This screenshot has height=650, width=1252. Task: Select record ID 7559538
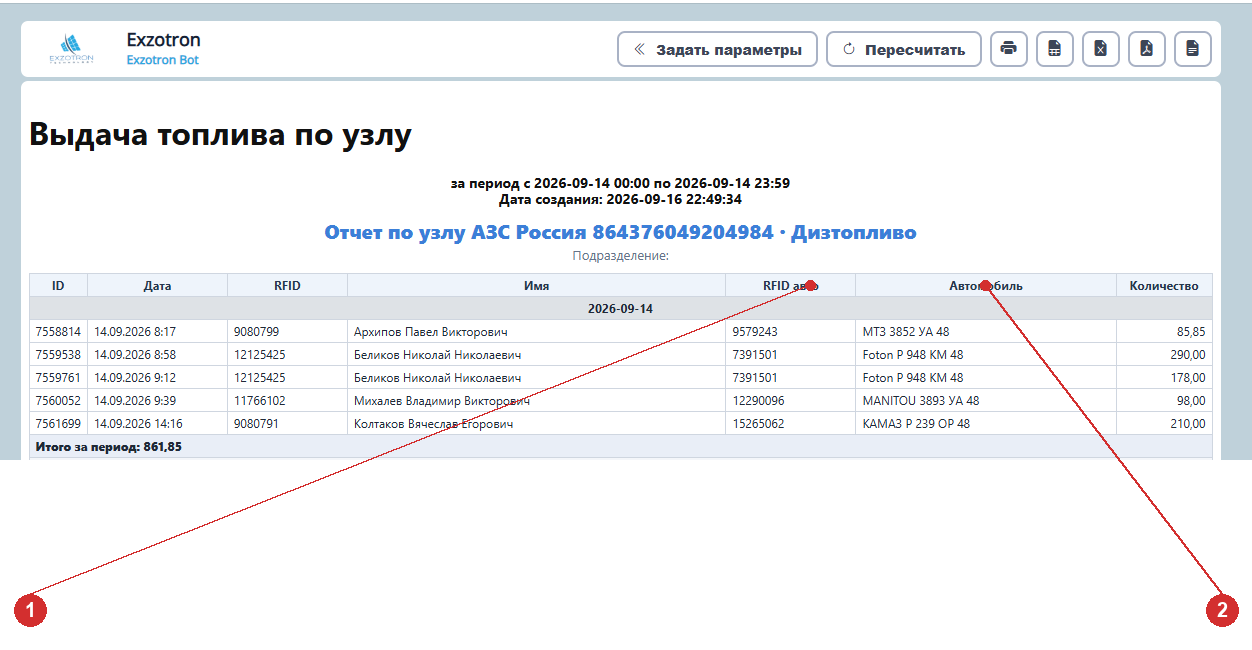(x=58, y=354)
